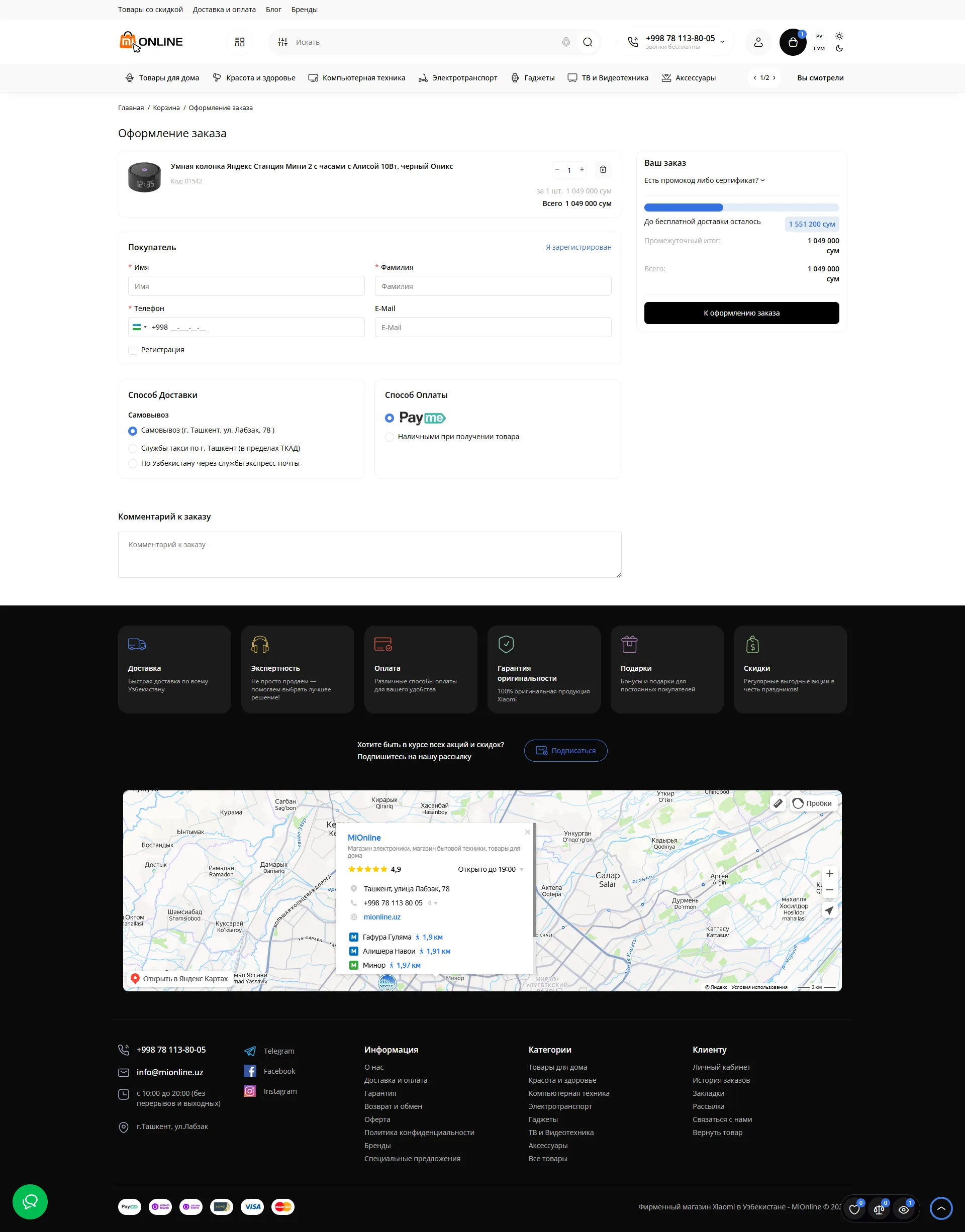
Task: Open ТВ и Видеотехника category
Action: [608, 78]
